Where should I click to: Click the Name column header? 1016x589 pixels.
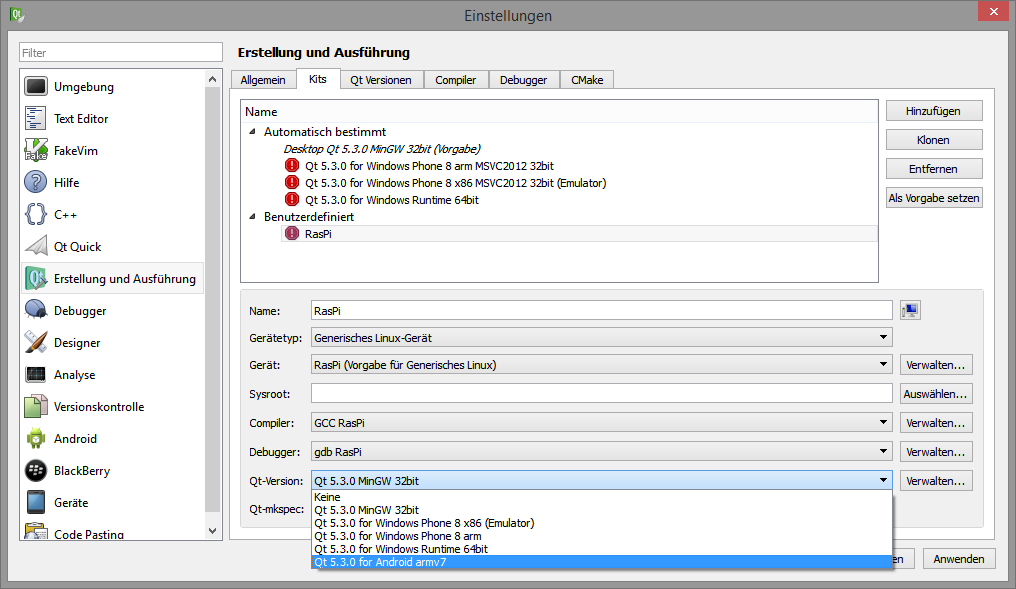pyautogui.click(x=559, y=111)
